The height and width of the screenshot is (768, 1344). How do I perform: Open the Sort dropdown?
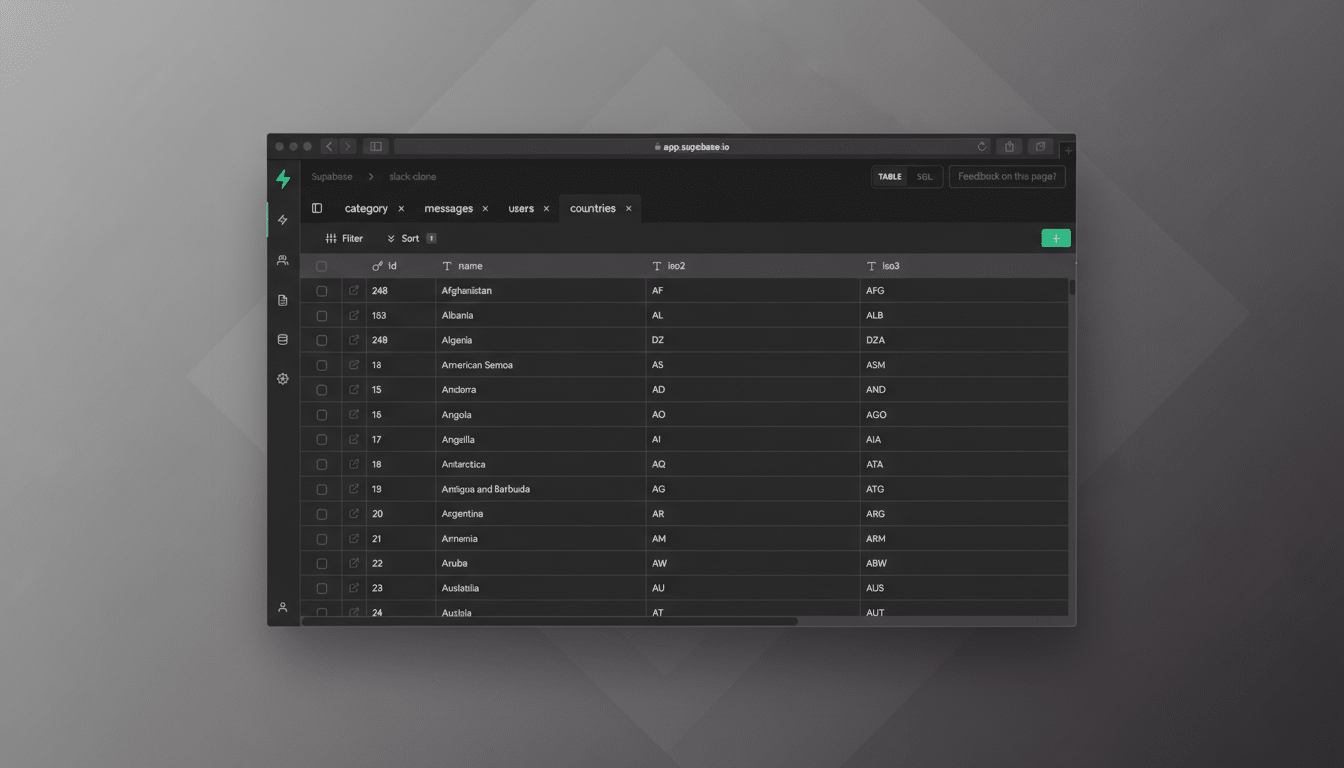point(409,238)
